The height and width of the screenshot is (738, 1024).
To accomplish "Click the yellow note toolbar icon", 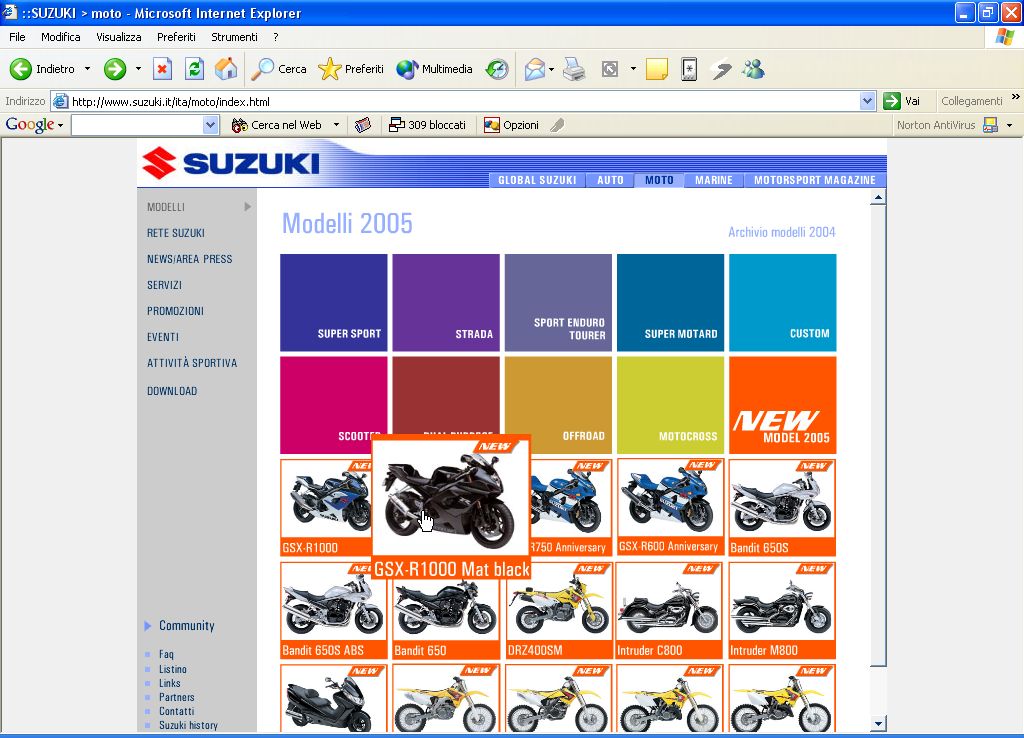I will pos(656,69).
